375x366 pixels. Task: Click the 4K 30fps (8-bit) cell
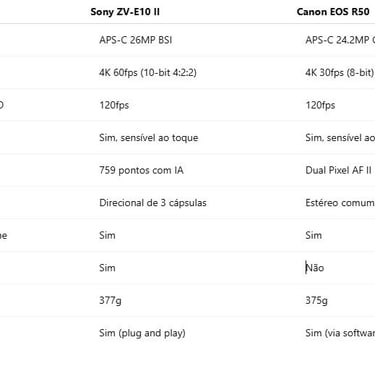340,73
